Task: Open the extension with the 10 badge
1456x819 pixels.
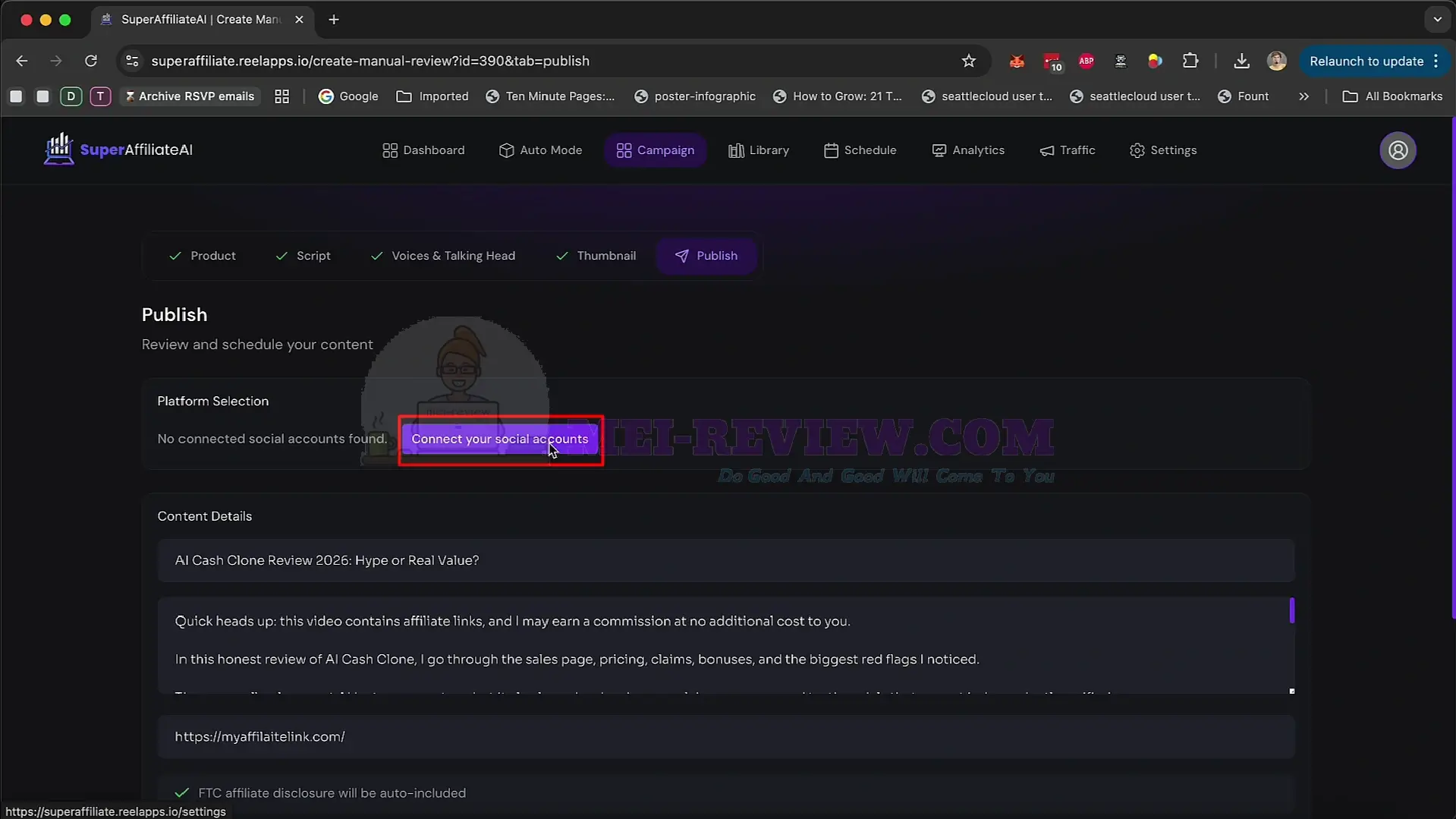Action: 1052,61
